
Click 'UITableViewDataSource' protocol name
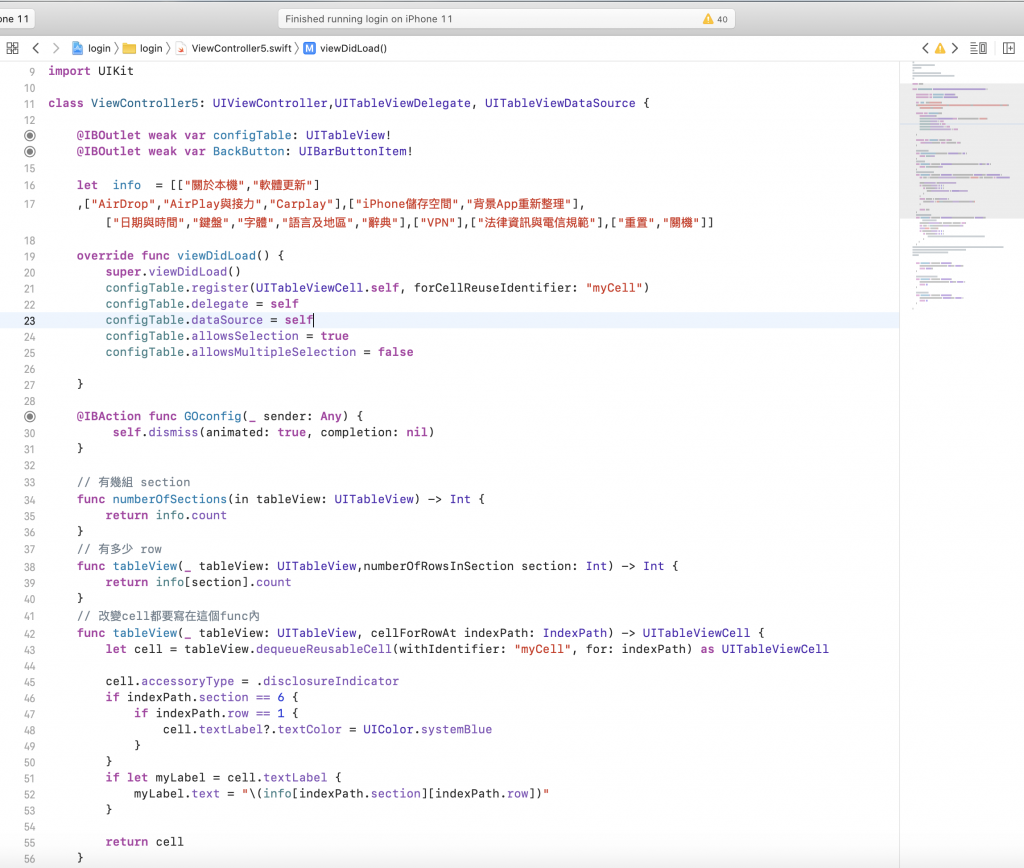point(560,103)
